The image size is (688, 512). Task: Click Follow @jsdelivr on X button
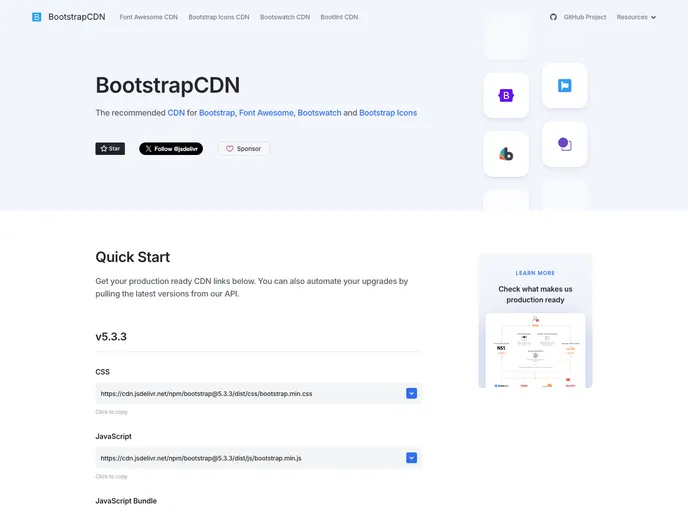[x=171, y=149]
